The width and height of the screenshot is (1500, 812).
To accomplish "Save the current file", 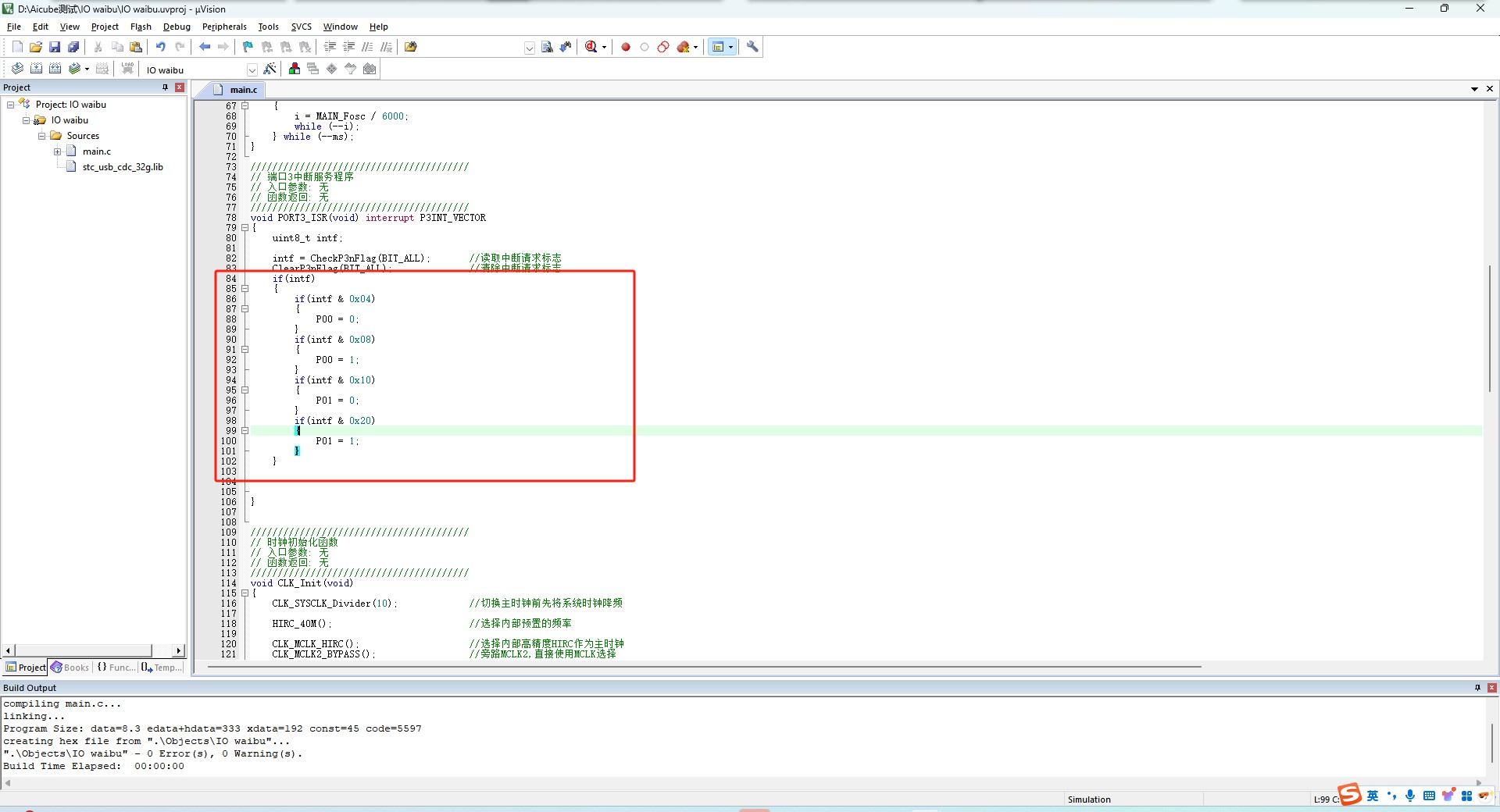I will (55, 47).
